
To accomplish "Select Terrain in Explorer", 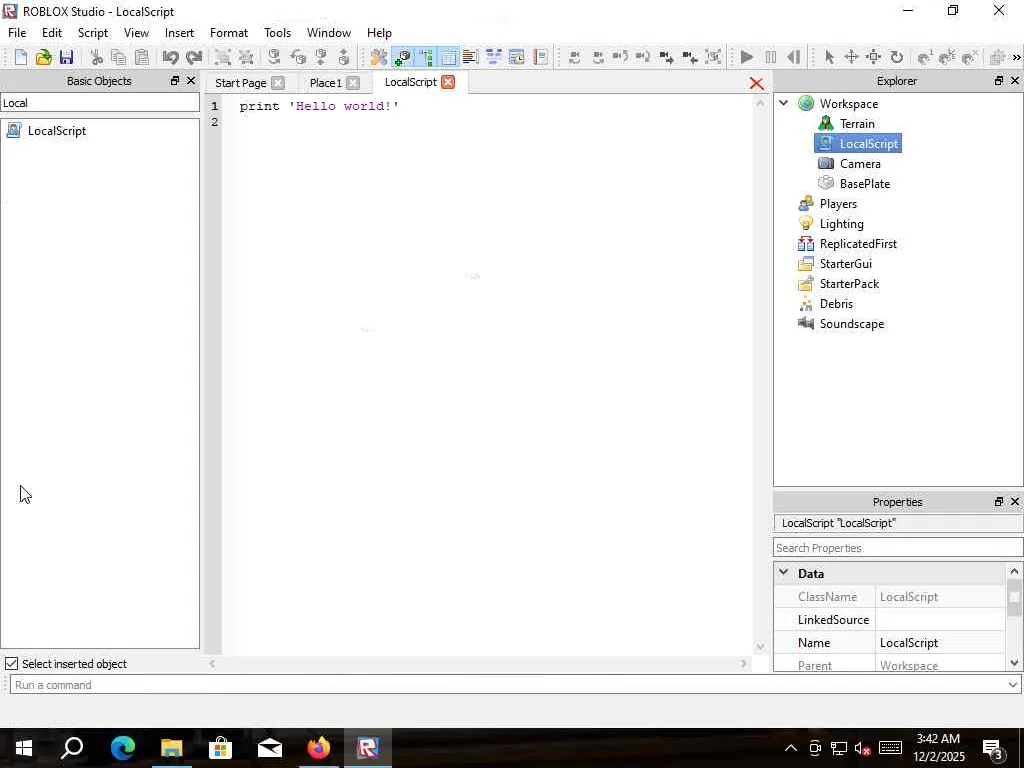I will click(857, 123).
